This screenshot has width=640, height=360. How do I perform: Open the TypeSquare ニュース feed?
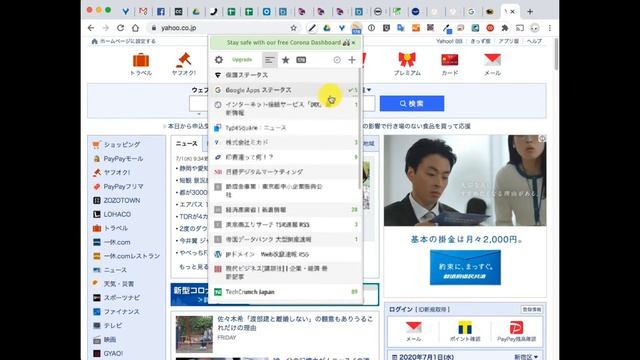click(285, 128)
